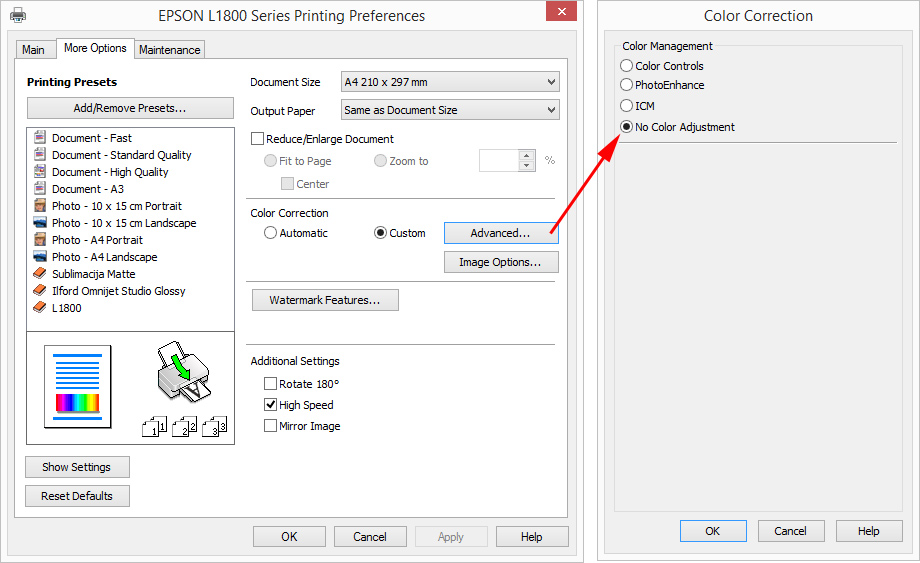The width and height of the screenshot is (920, 563).
Task: Open the Document Size dropdown
Action: pos(449,82)
